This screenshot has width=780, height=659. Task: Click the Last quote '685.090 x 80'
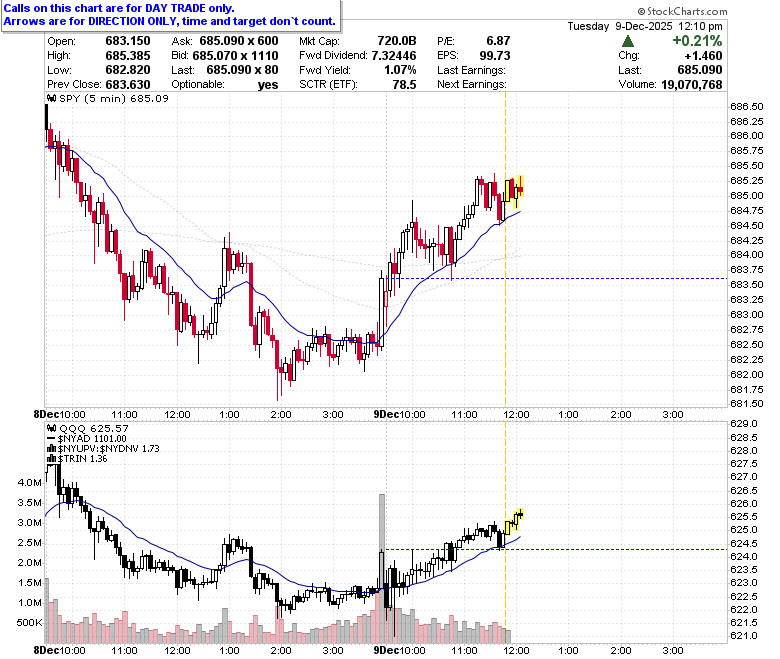coord(242,70)
